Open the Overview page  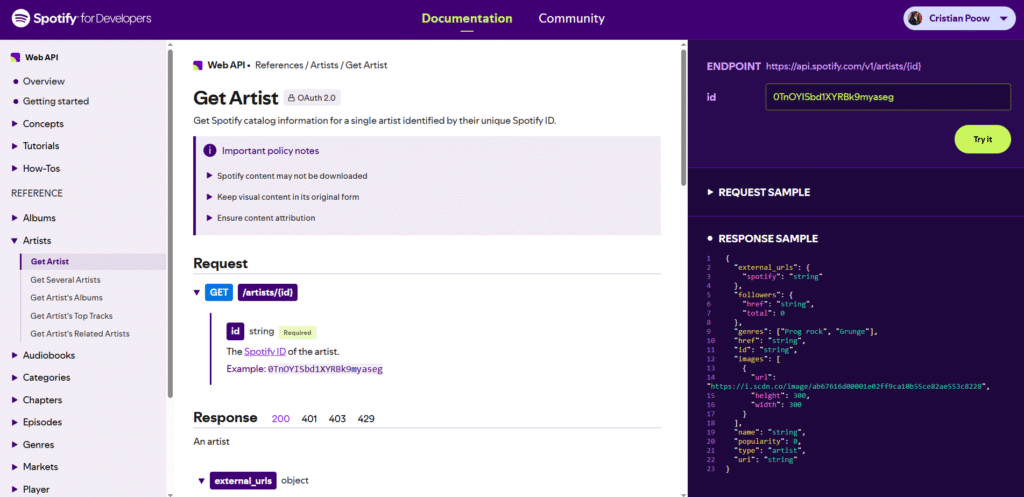pyautogui.click(x=44, y=82)
